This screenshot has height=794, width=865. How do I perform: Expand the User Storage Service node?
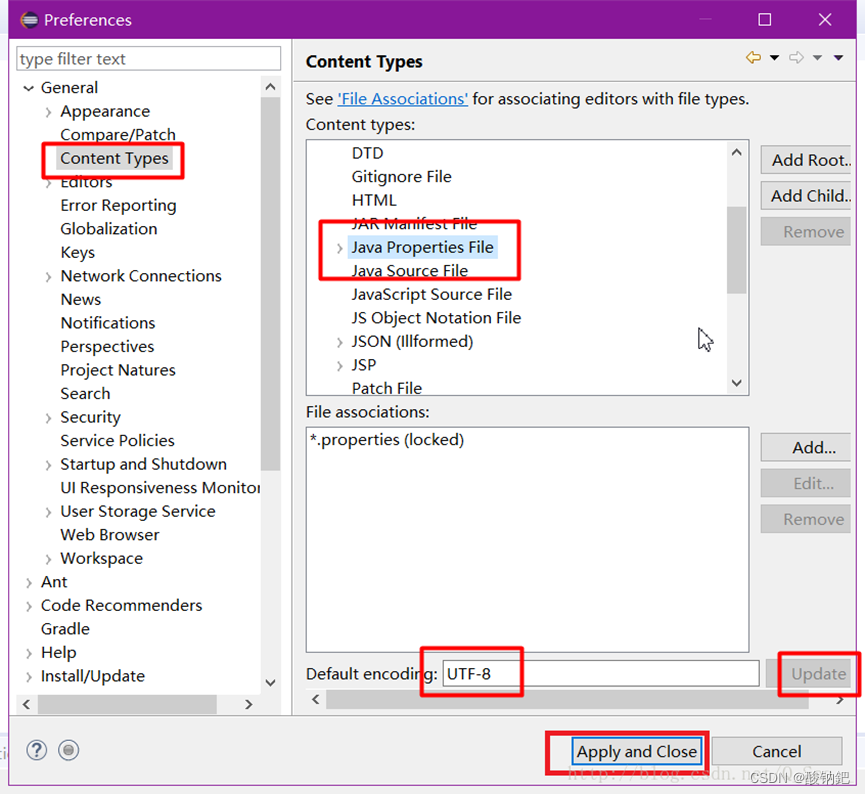(x=49, y=512)
